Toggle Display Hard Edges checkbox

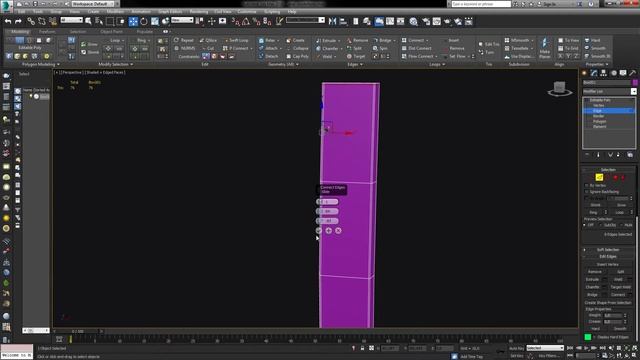tap(595, 337)
